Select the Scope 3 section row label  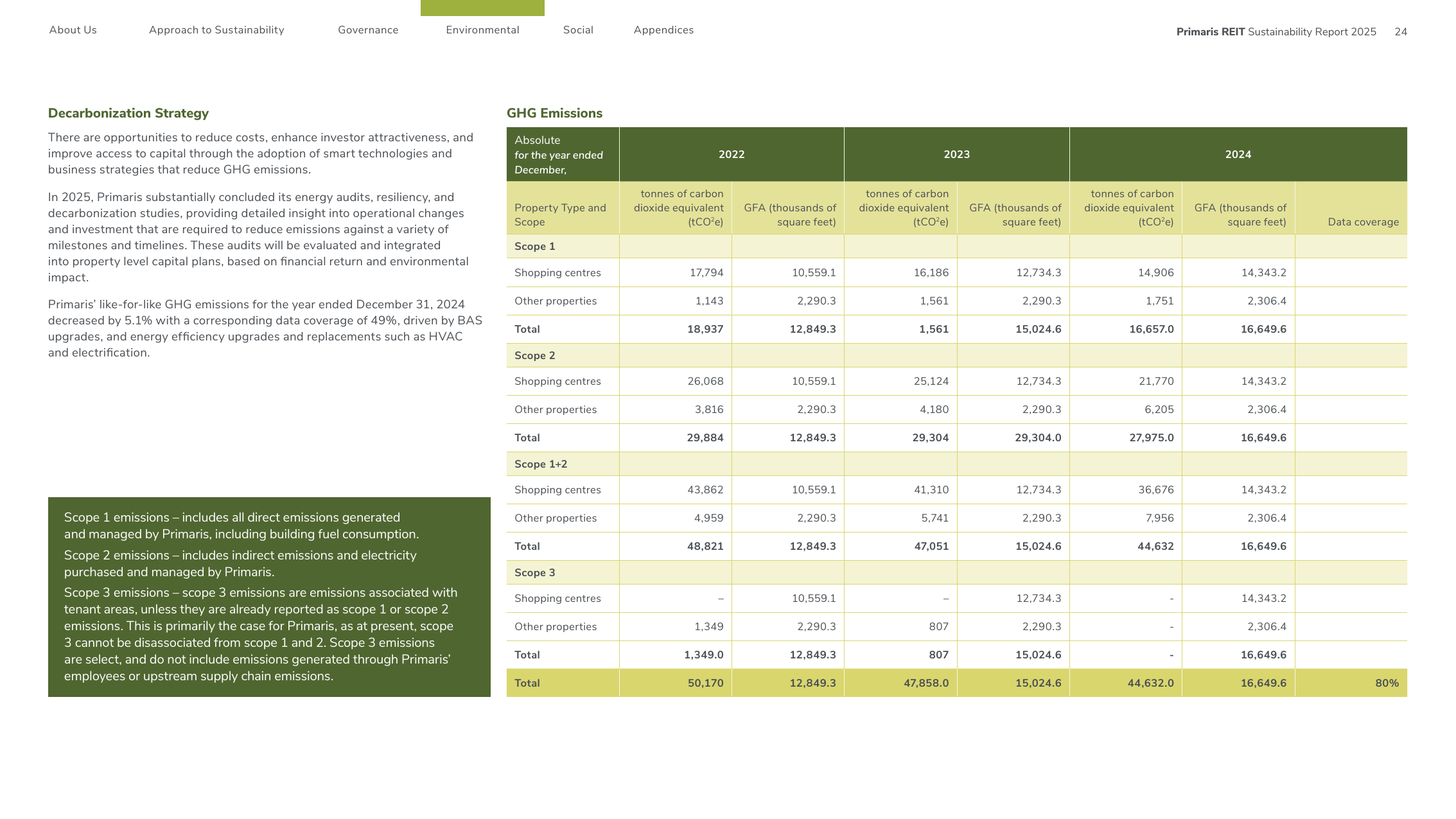coord(534,573)
